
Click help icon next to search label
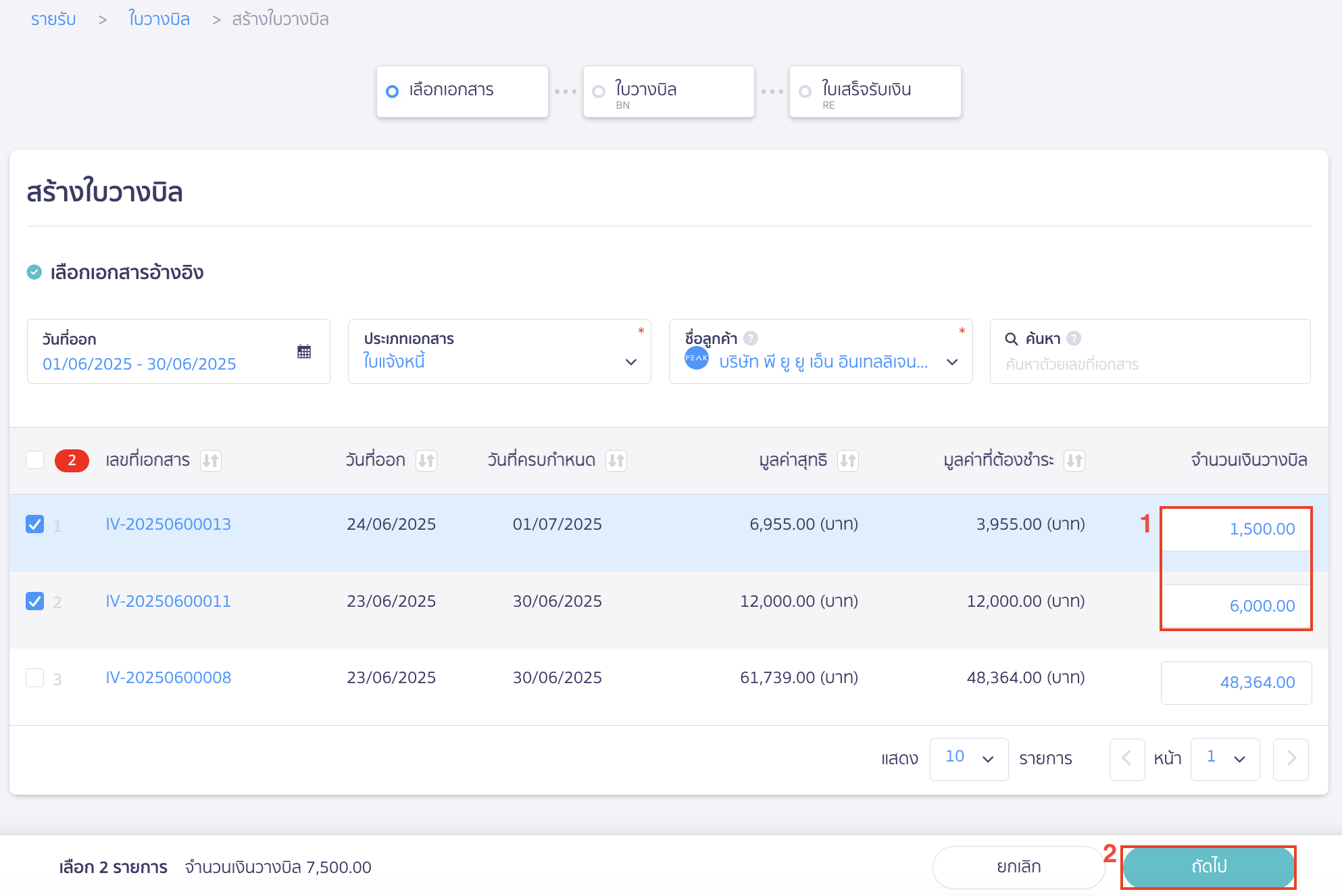tap(1074, 339)
